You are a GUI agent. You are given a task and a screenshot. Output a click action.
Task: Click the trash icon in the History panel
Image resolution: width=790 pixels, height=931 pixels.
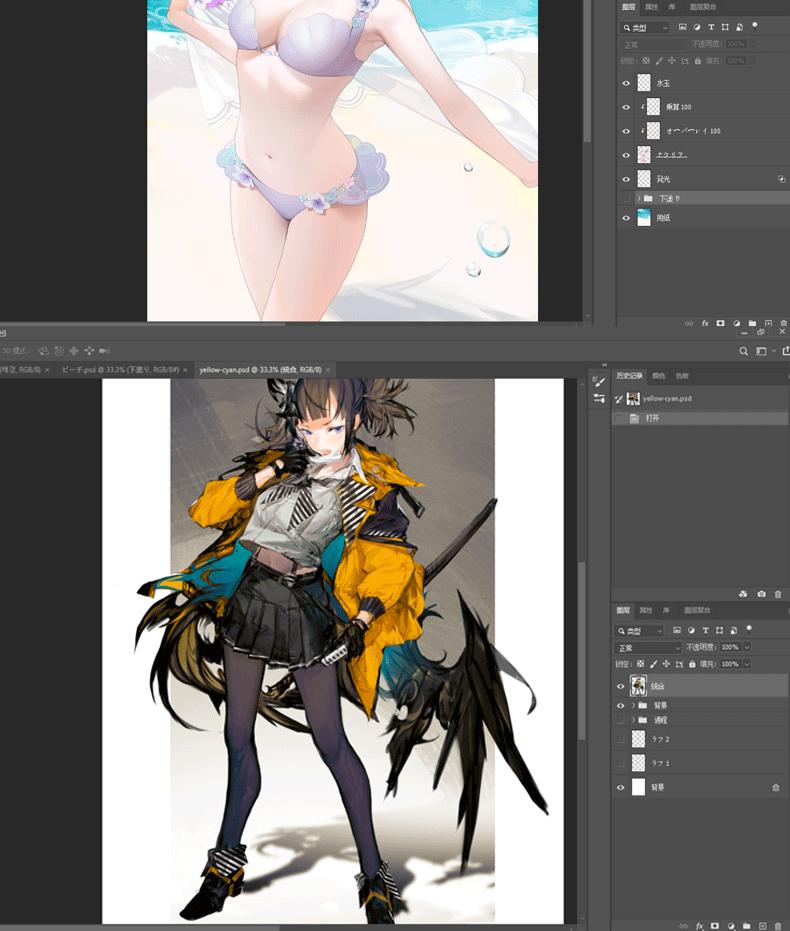click(778, 594)
